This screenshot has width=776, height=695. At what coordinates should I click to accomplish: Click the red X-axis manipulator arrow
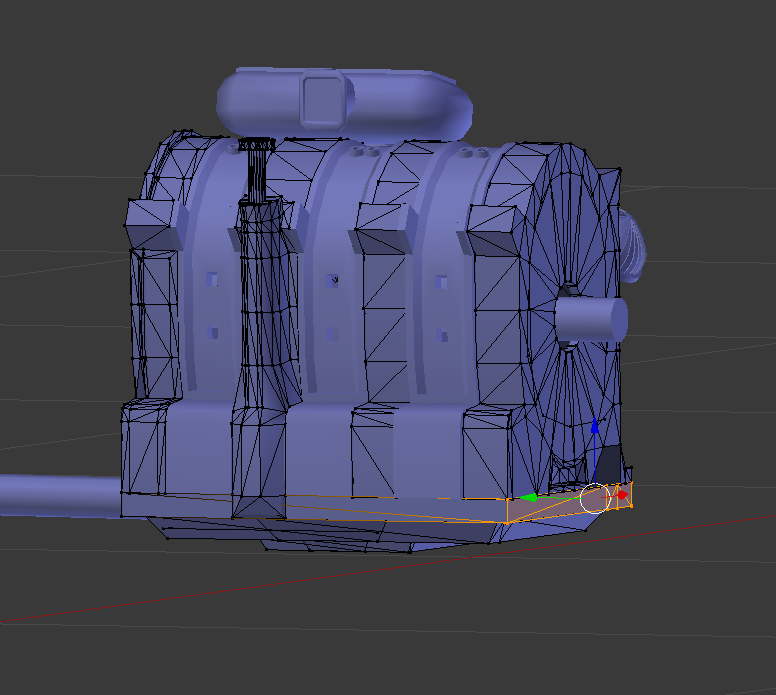(622, 494)
